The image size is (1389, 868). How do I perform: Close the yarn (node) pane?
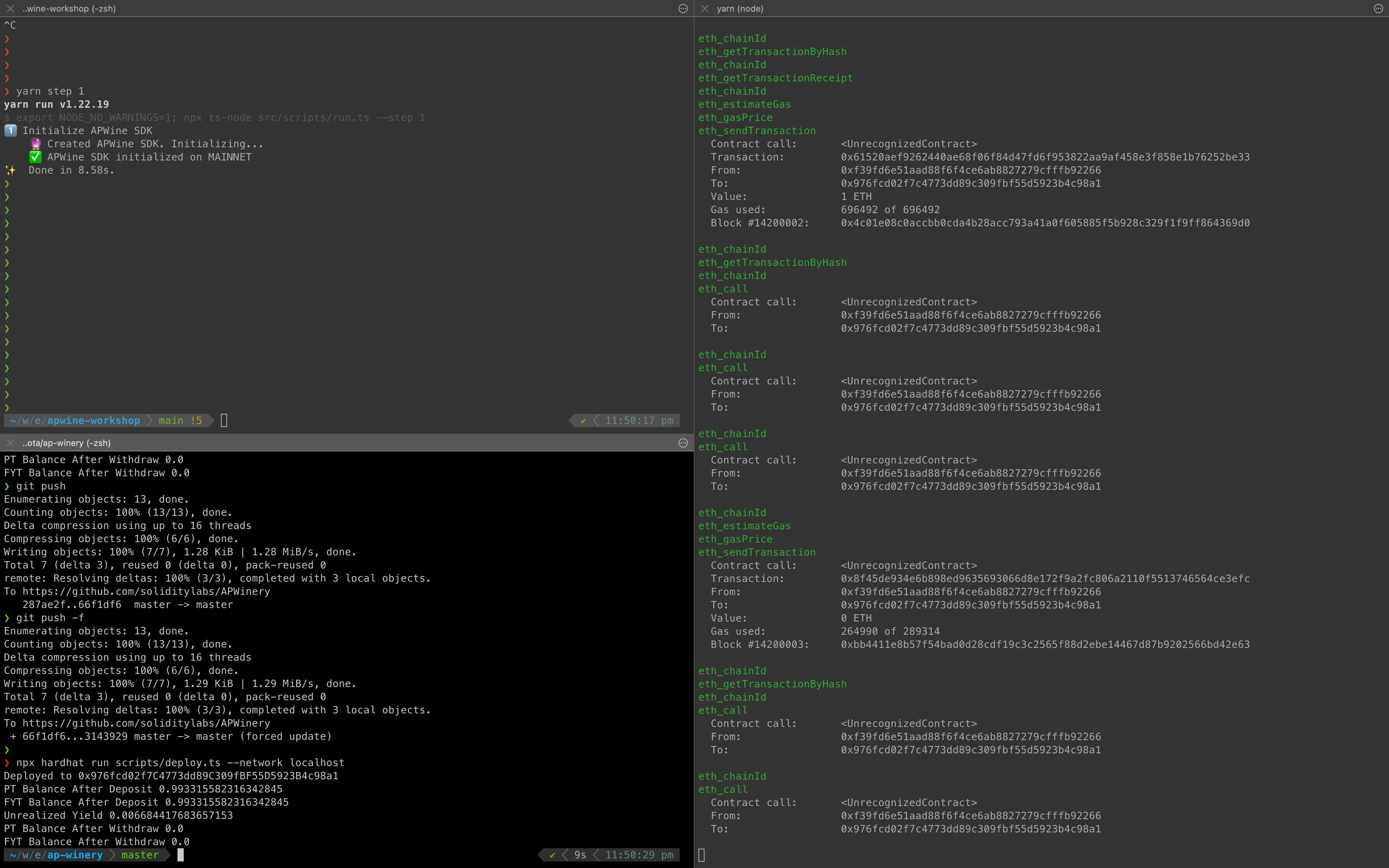coord(705,9)
